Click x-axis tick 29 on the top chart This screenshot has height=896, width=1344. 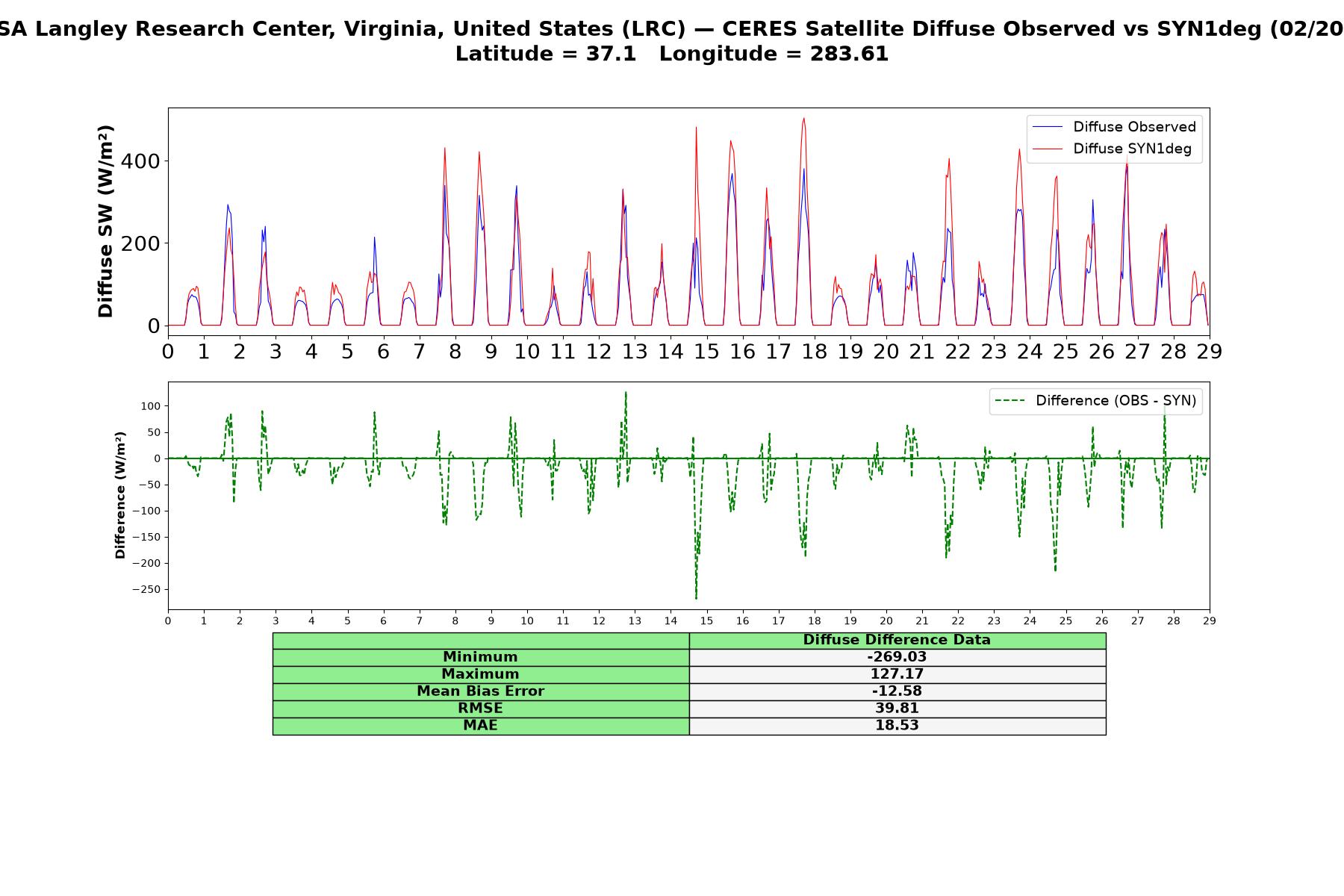pos(1210,352)
